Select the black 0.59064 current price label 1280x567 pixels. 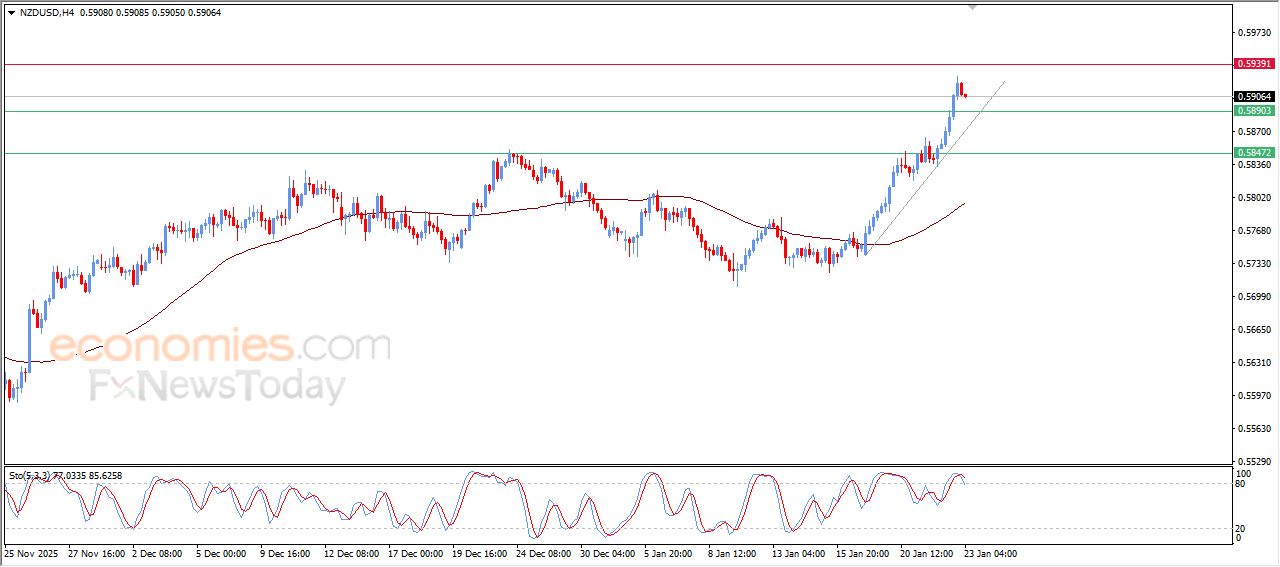click(1254, 97)
